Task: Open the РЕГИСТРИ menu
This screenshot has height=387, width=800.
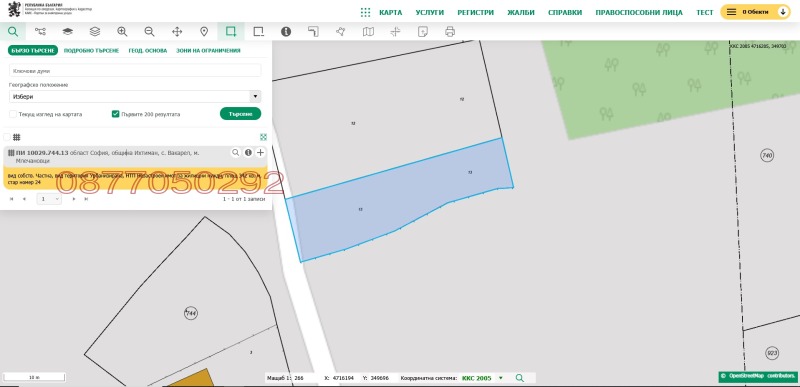Action: tap(476, 12)
